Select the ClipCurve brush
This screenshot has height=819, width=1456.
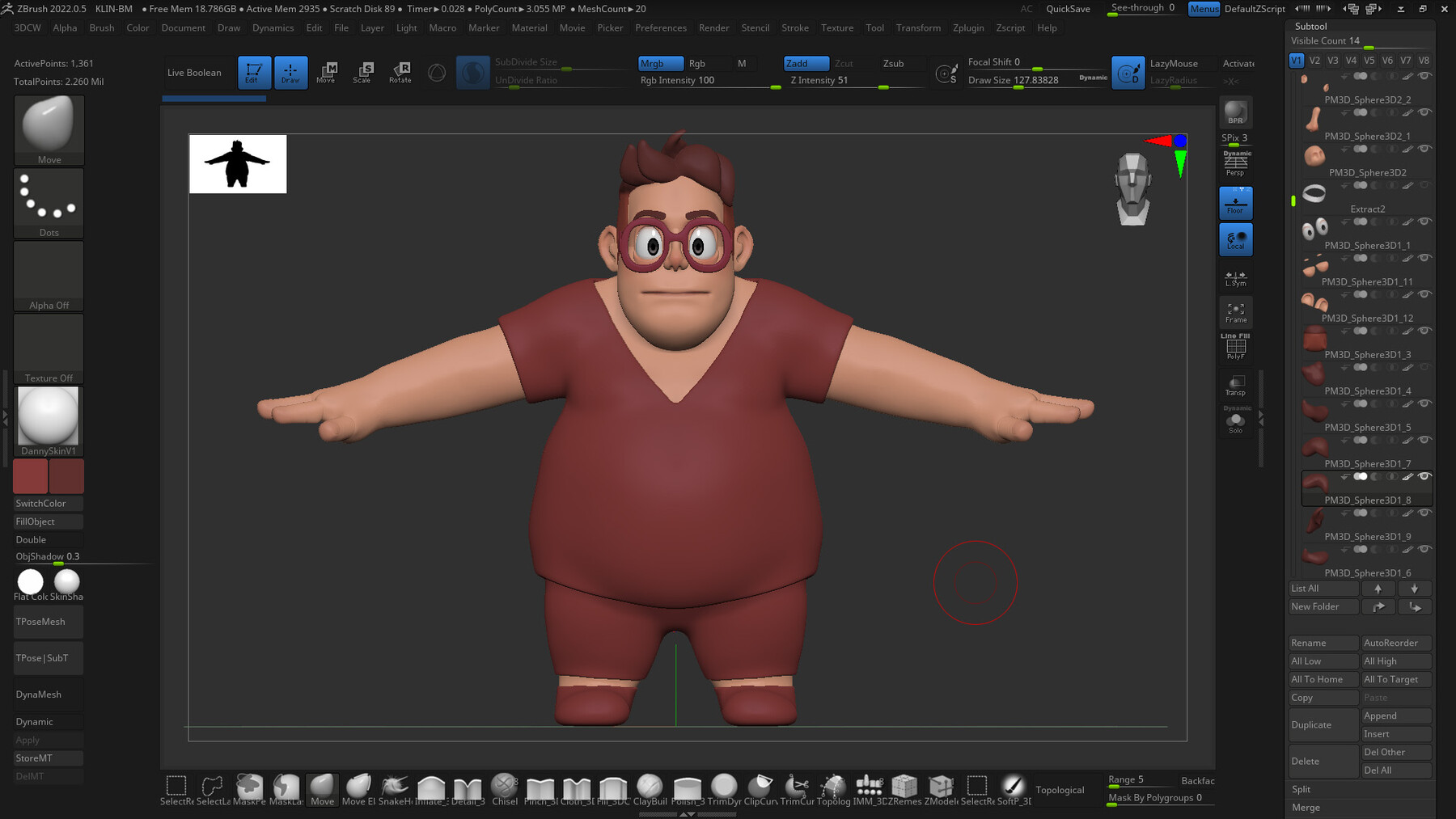point(760,790)
